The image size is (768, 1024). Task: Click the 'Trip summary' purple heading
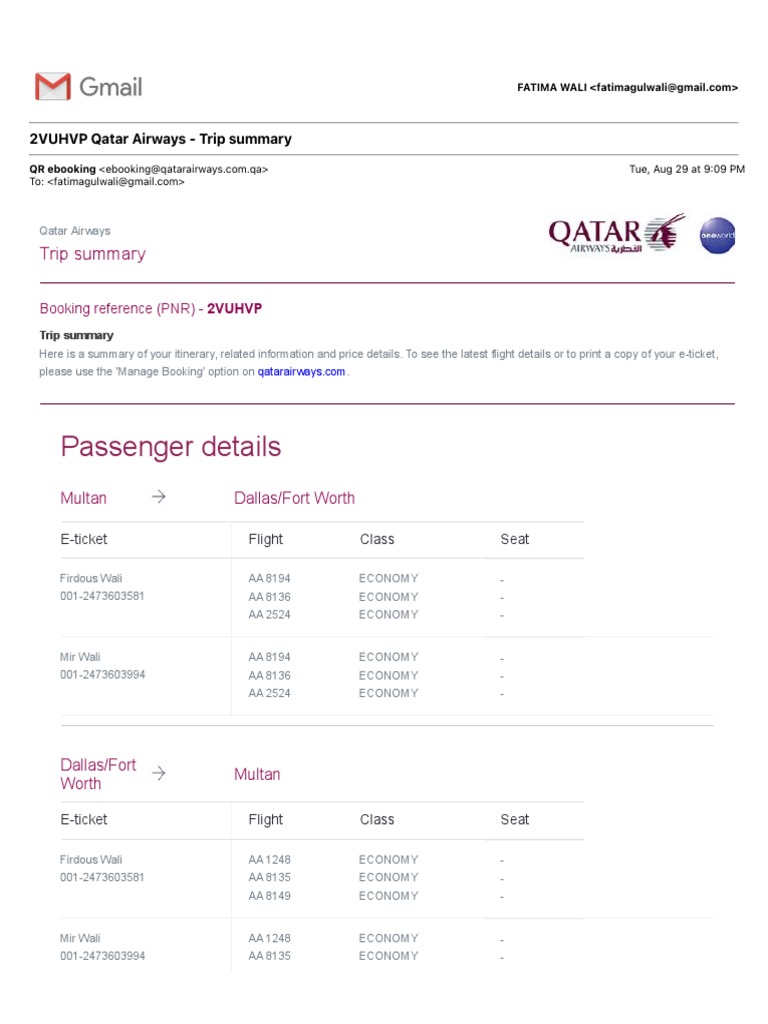pyautogui.click(x=92, y=254)
